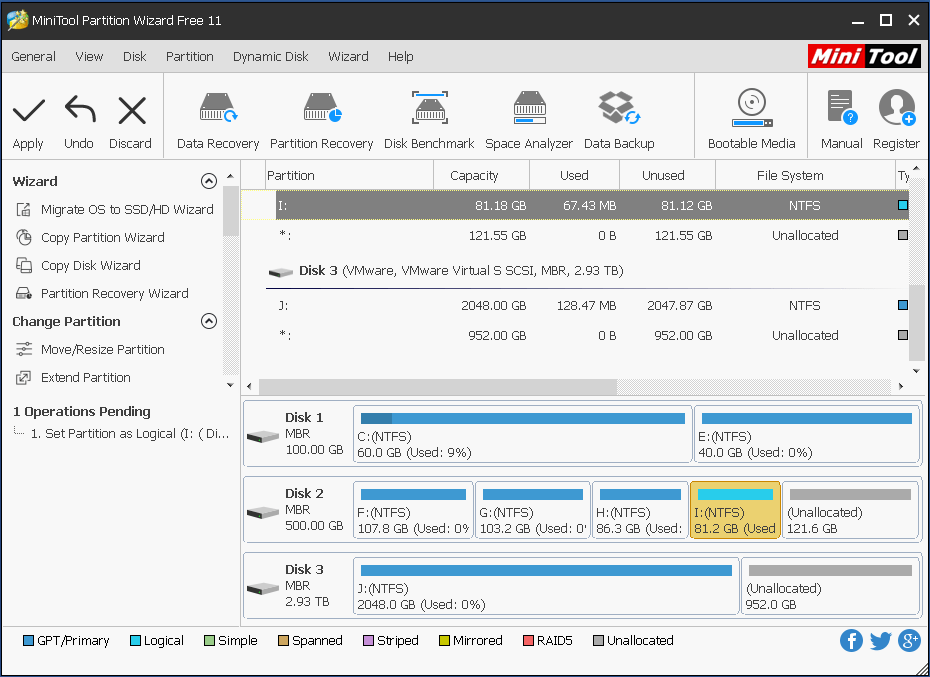The height and width of the screenshot is (677, 930).
Task: Select the Data Recovery tool
Action: click(x=216, y=115)
